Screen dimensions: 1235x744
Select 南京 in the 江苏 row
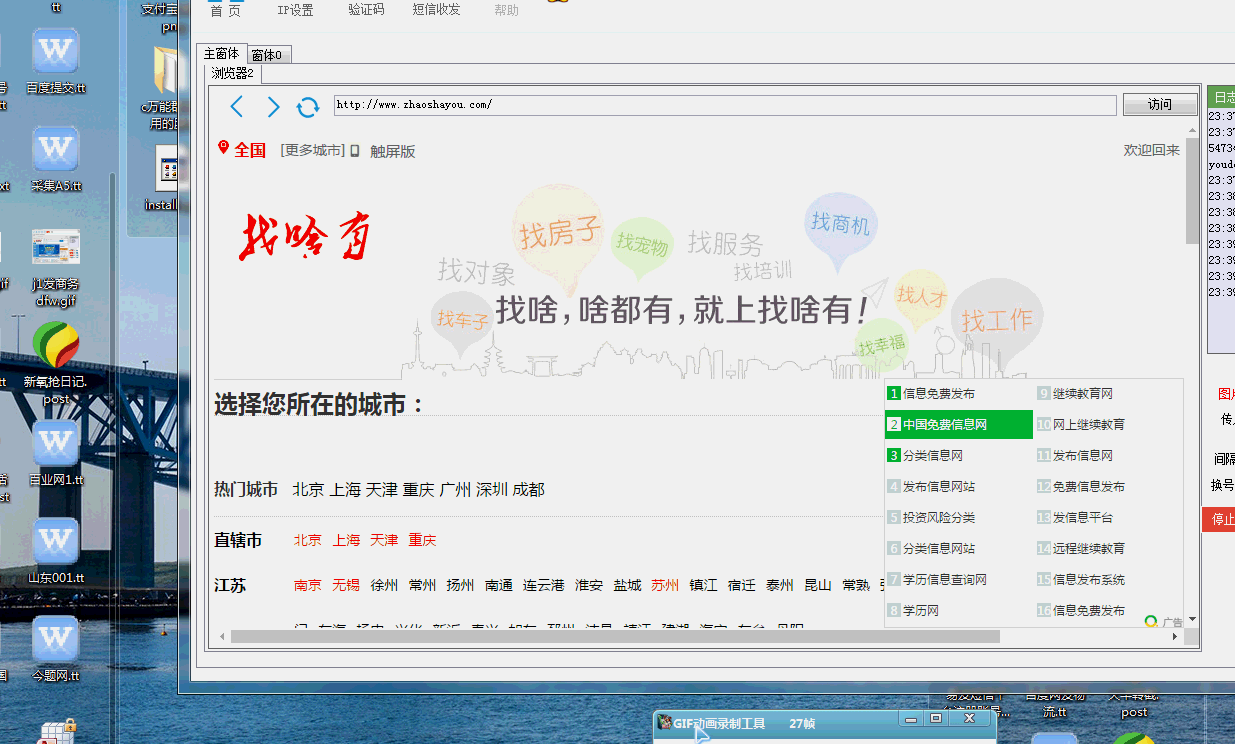308,585
